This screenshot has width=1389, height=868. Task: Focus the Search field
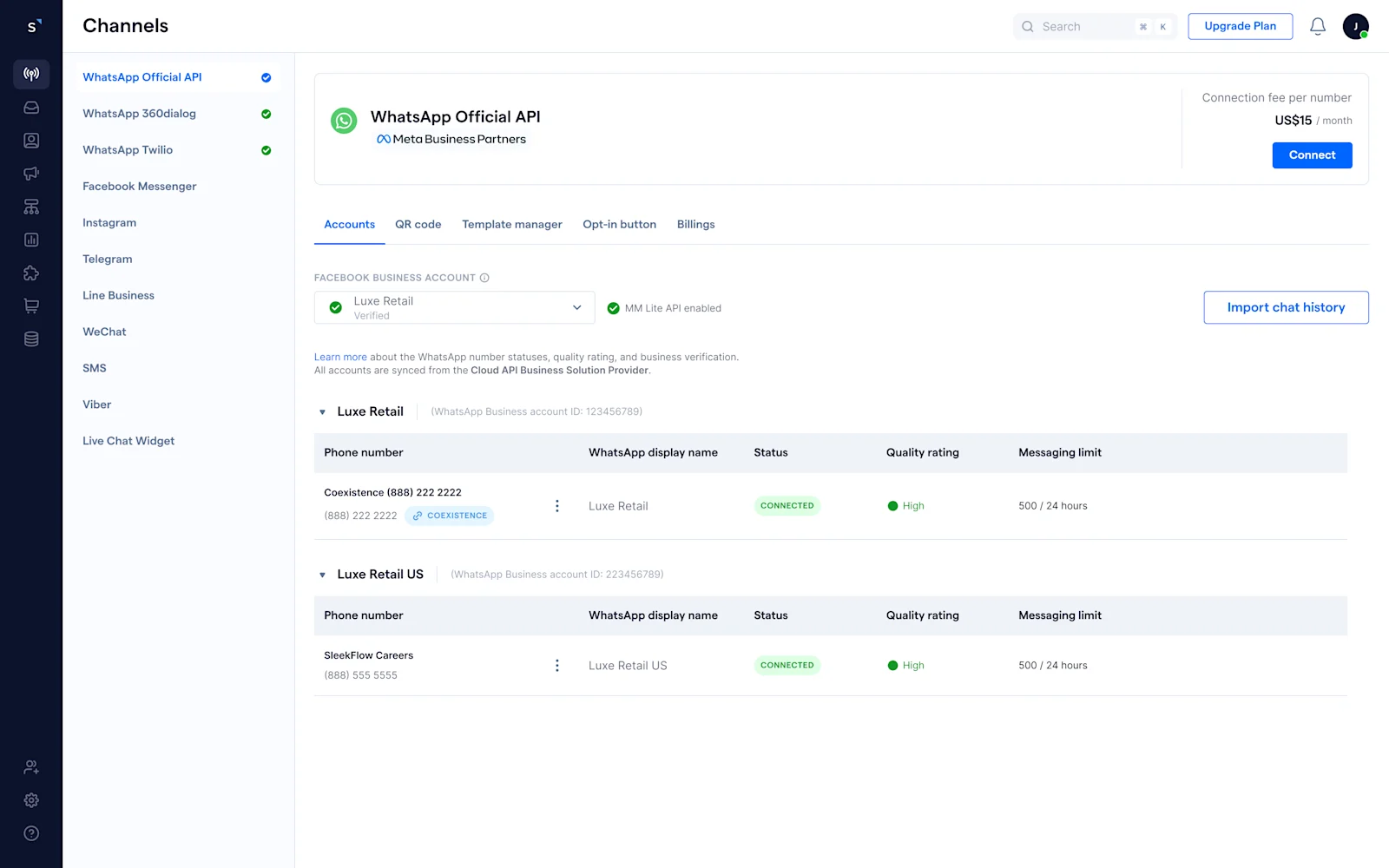1095,26
